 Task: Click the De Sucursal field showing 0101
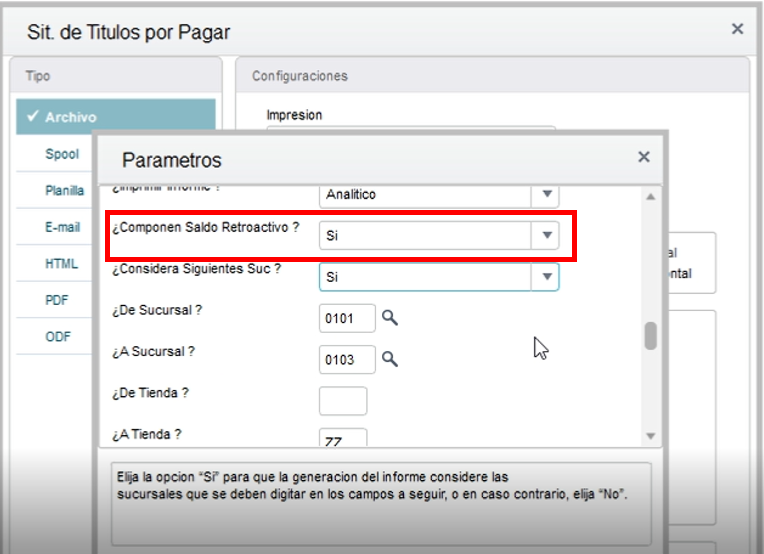point(347,318)
